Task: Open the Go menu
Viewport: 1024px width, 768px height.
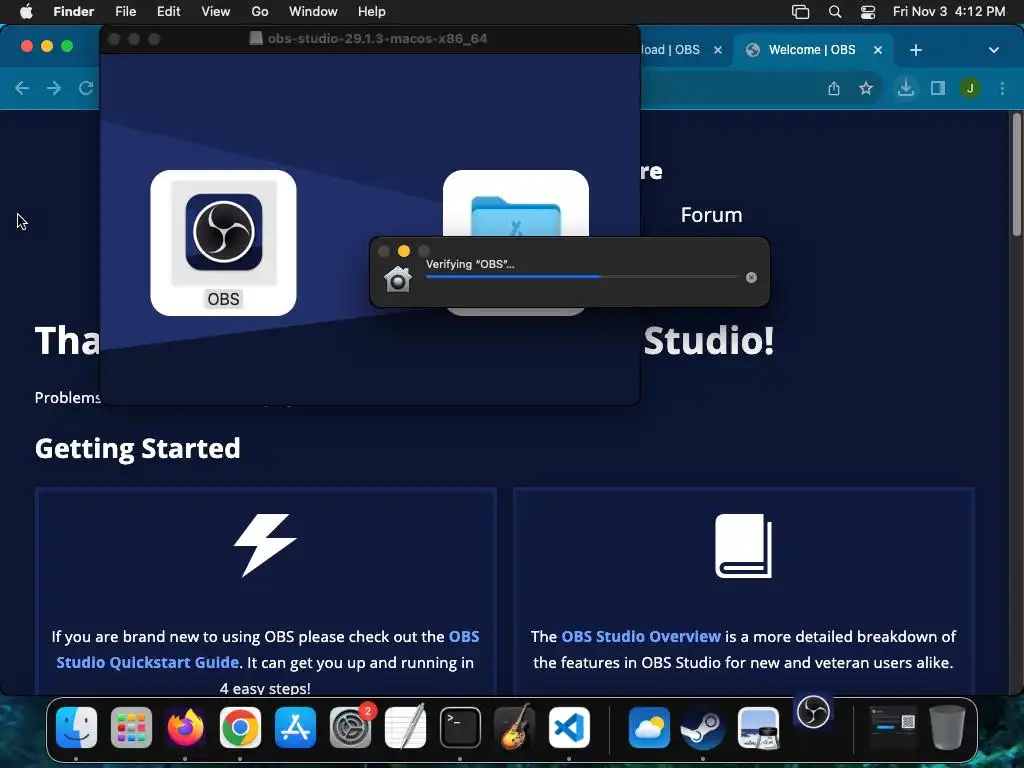Action: [260, 12]
